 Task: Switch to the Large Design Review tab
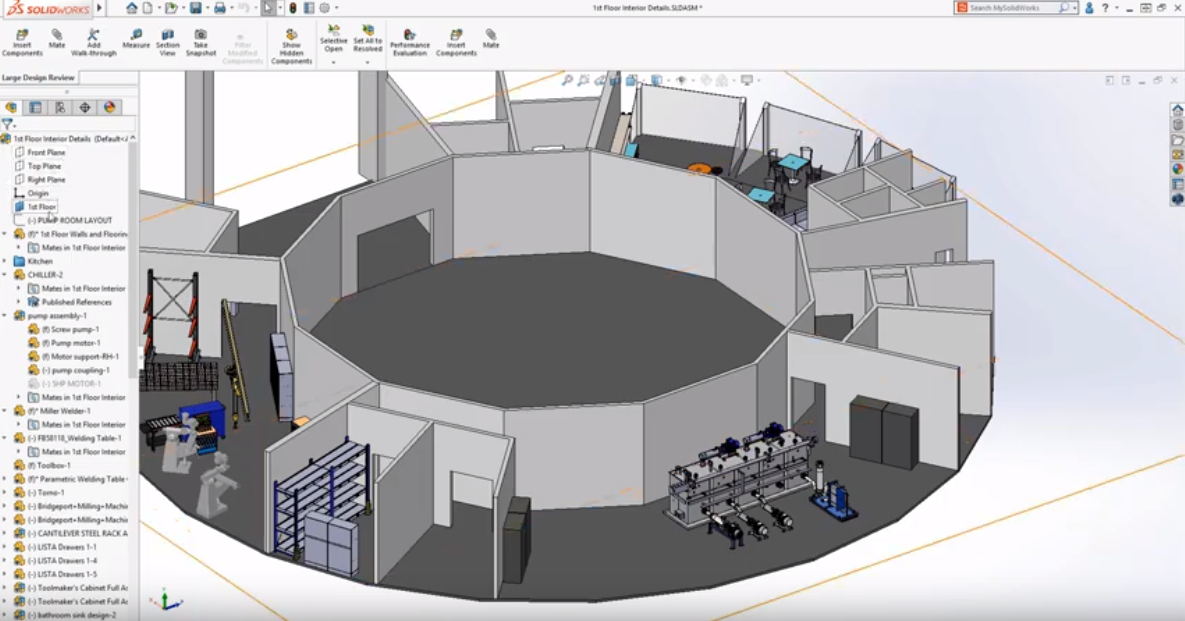[x=38, y=77]
